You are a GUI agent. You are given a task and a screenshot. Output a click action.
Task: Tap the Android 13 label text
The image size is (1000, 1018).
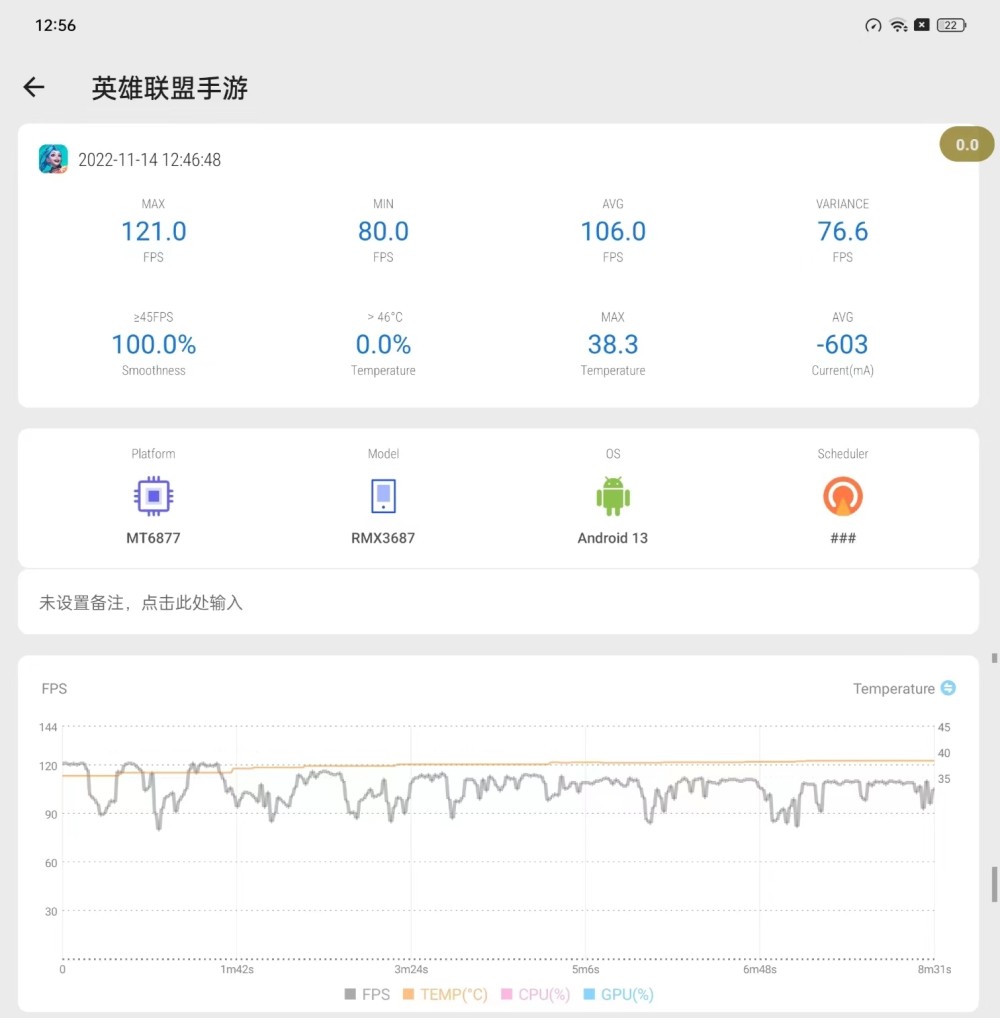pos(613,538)
